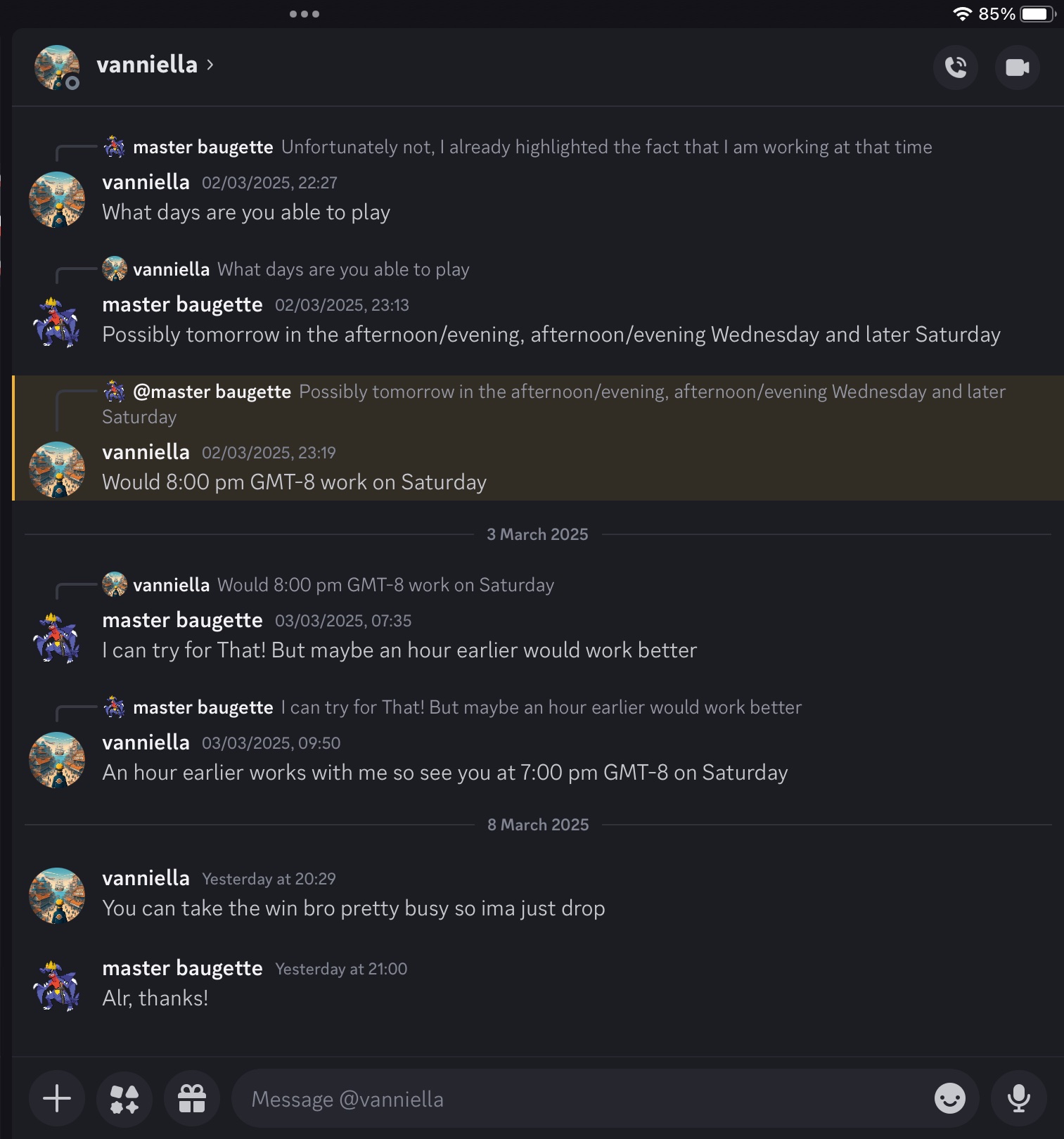Jump to quoted "What days are you able to play" reply

[x=342, y=269]
